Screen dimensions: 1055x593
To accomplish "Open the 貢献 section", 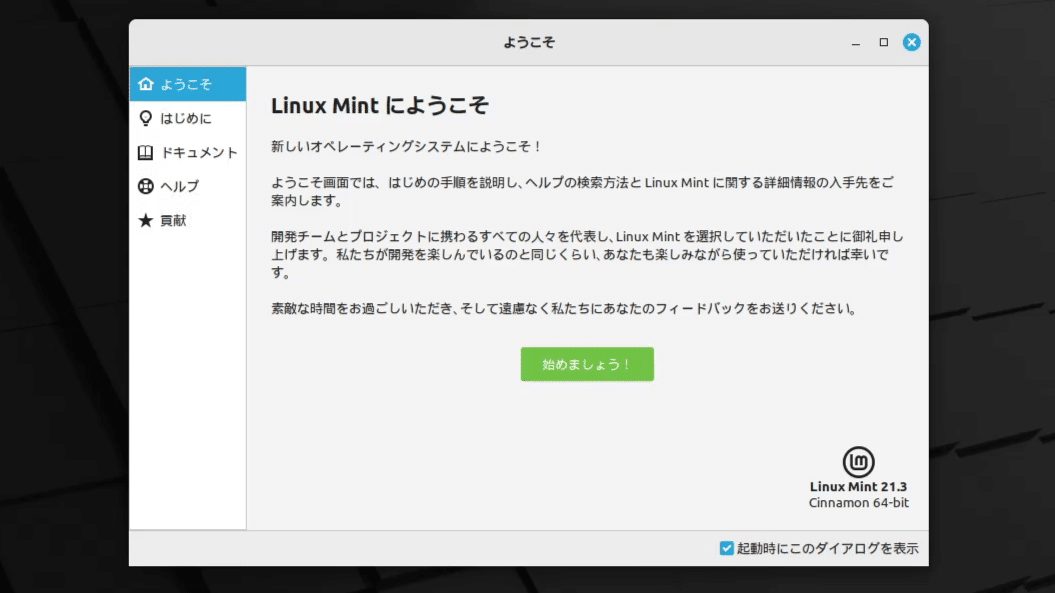I will [188, 220].
